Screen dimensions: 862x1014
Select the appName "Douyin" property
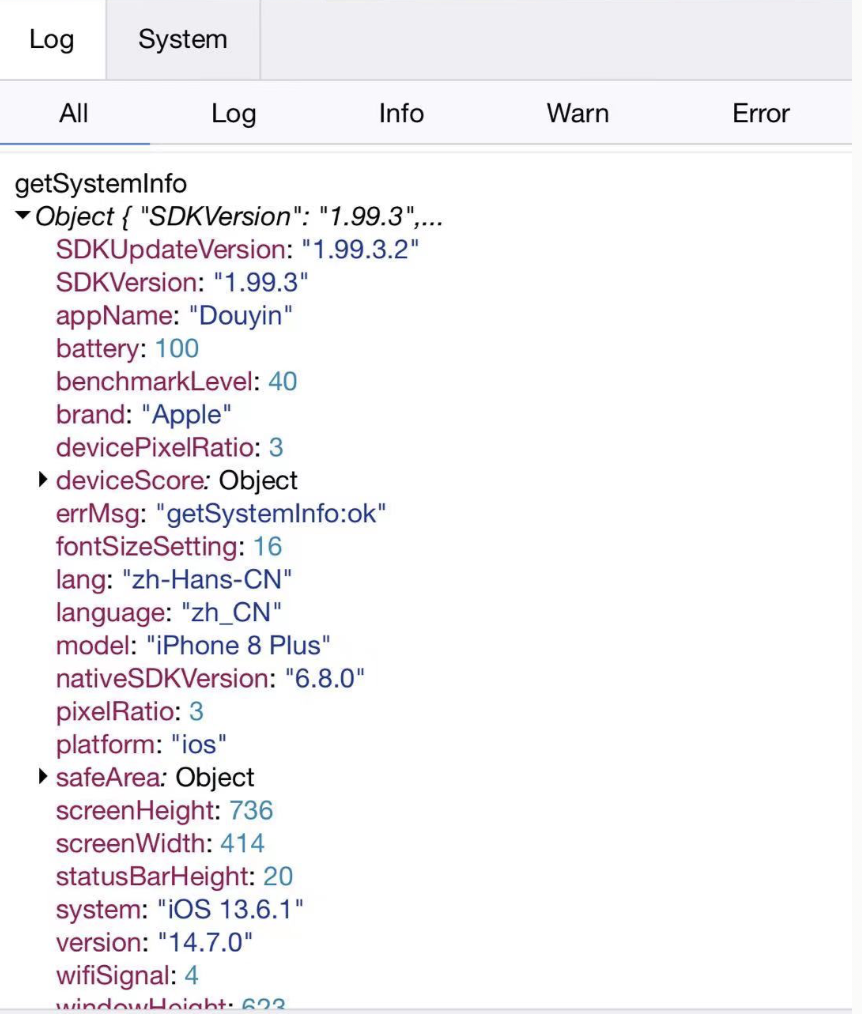174,316
